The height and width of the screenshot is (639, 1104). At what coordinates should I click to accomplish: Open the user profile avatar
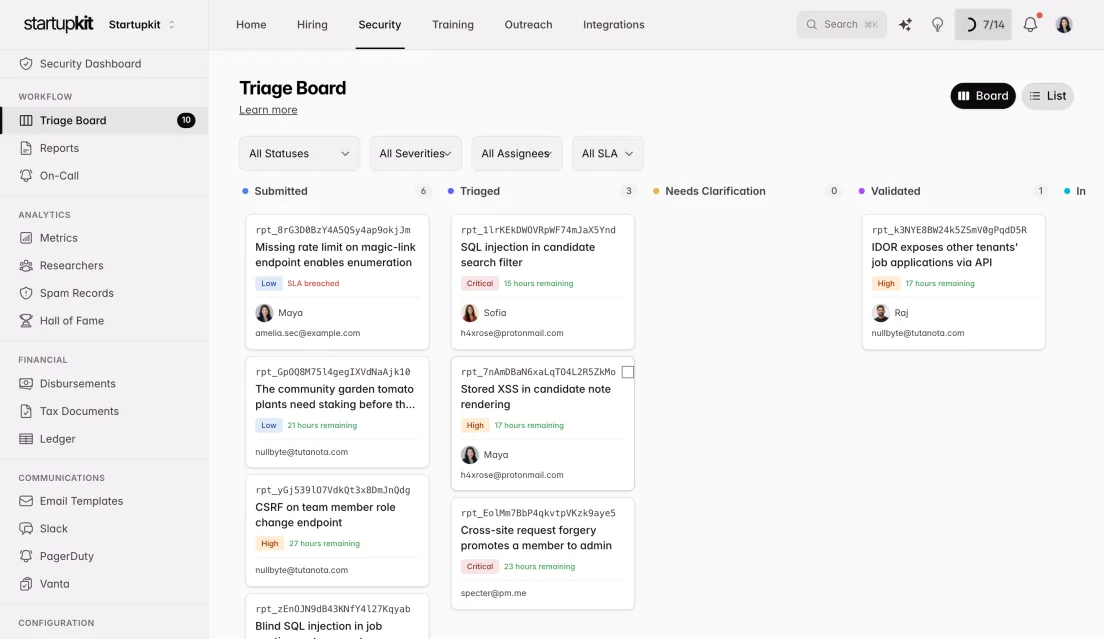coord(1064,25)
